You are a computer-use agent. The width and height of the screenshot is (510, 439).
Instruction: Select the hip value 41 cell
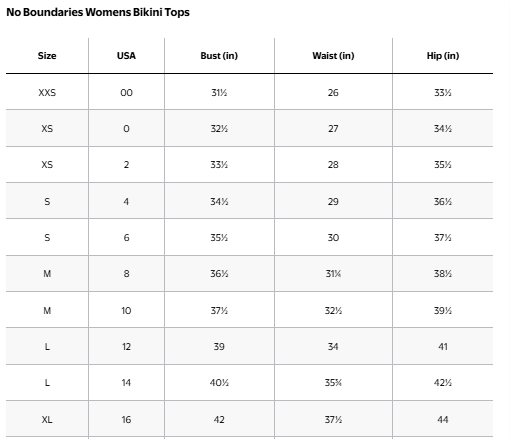(443, 347)
